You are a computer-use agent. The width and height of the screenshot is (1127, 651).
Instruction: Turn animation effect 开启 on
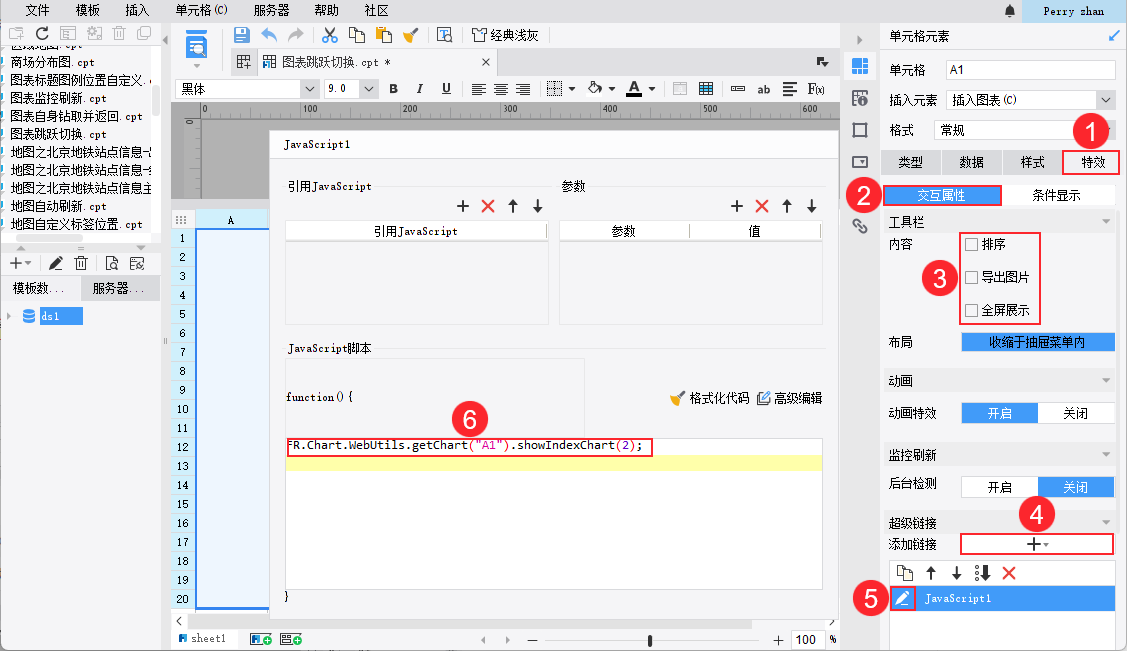click(x=1000, y=413)
